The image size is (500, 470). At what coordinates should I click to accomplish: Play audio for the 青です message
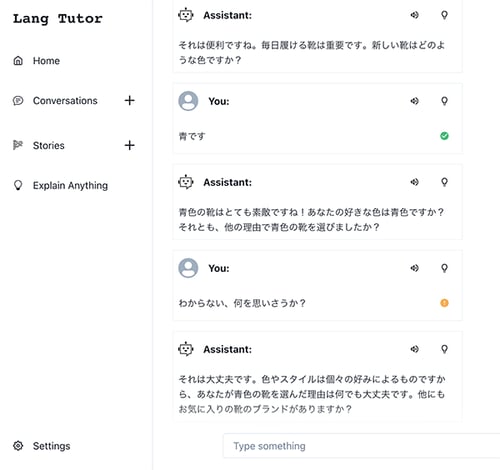point(414,101)
